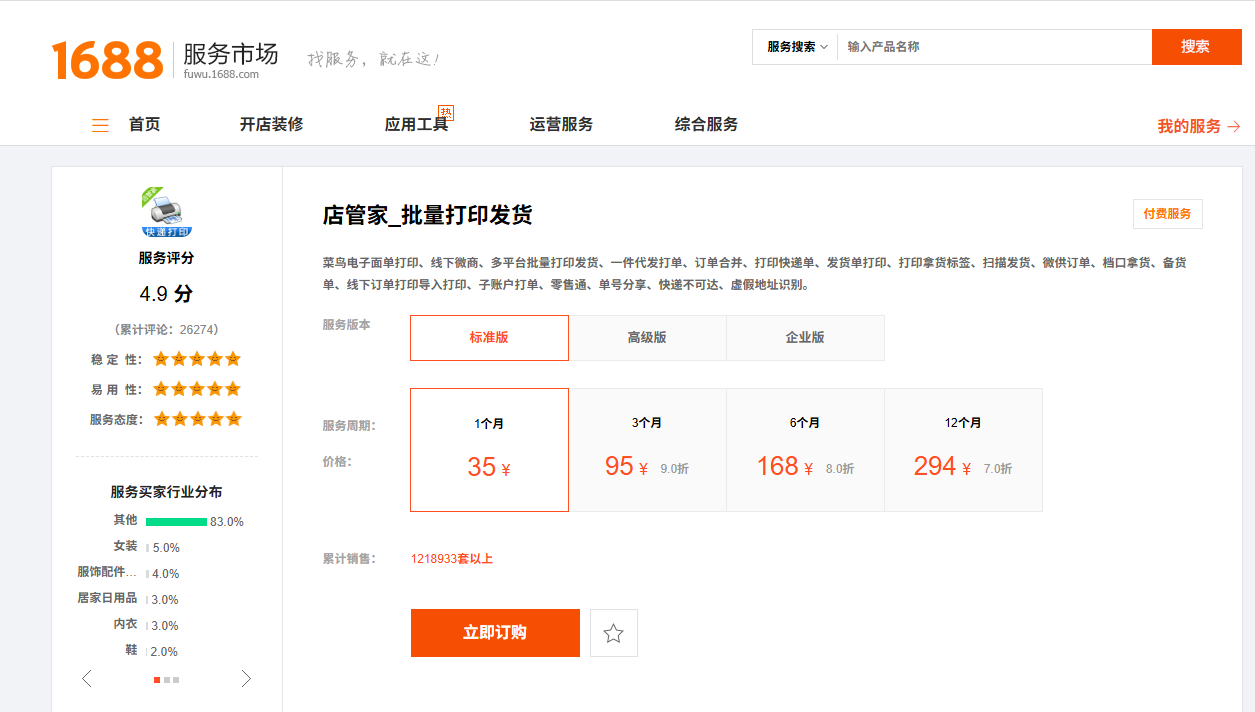Click the 快速打印 printer app icon
The width and height of the screenshot is (1255, 712).
click(166, 212)
